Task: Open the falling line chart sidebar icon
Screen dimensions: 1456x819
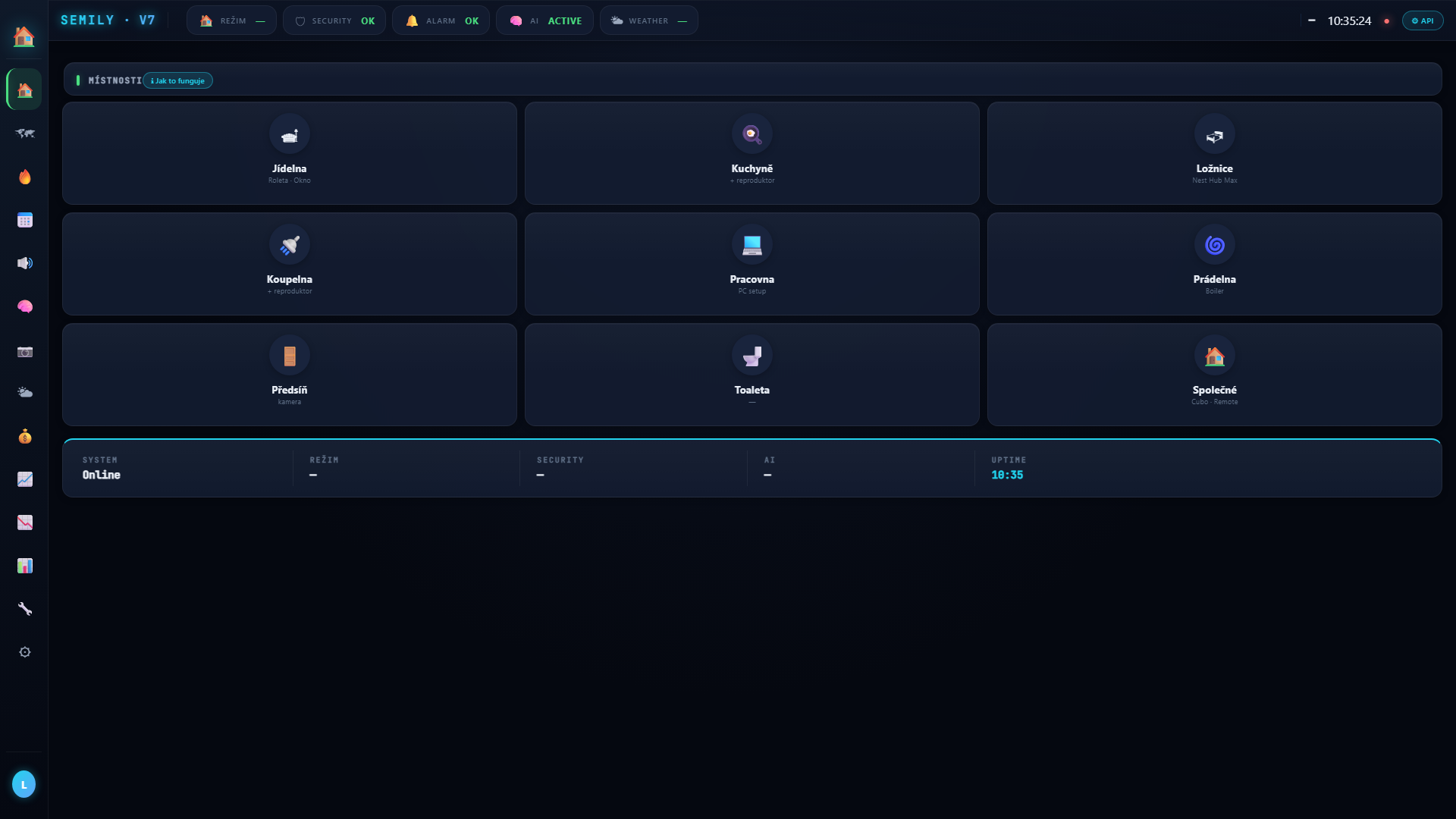Action: pos(24,522)
